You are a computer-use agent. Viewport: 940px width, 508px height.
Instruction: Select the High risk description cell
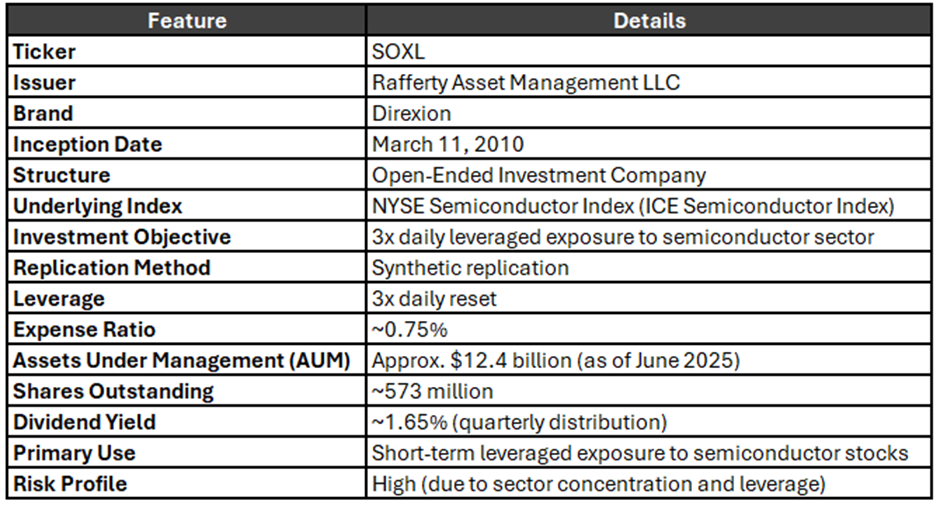[649, 483]
